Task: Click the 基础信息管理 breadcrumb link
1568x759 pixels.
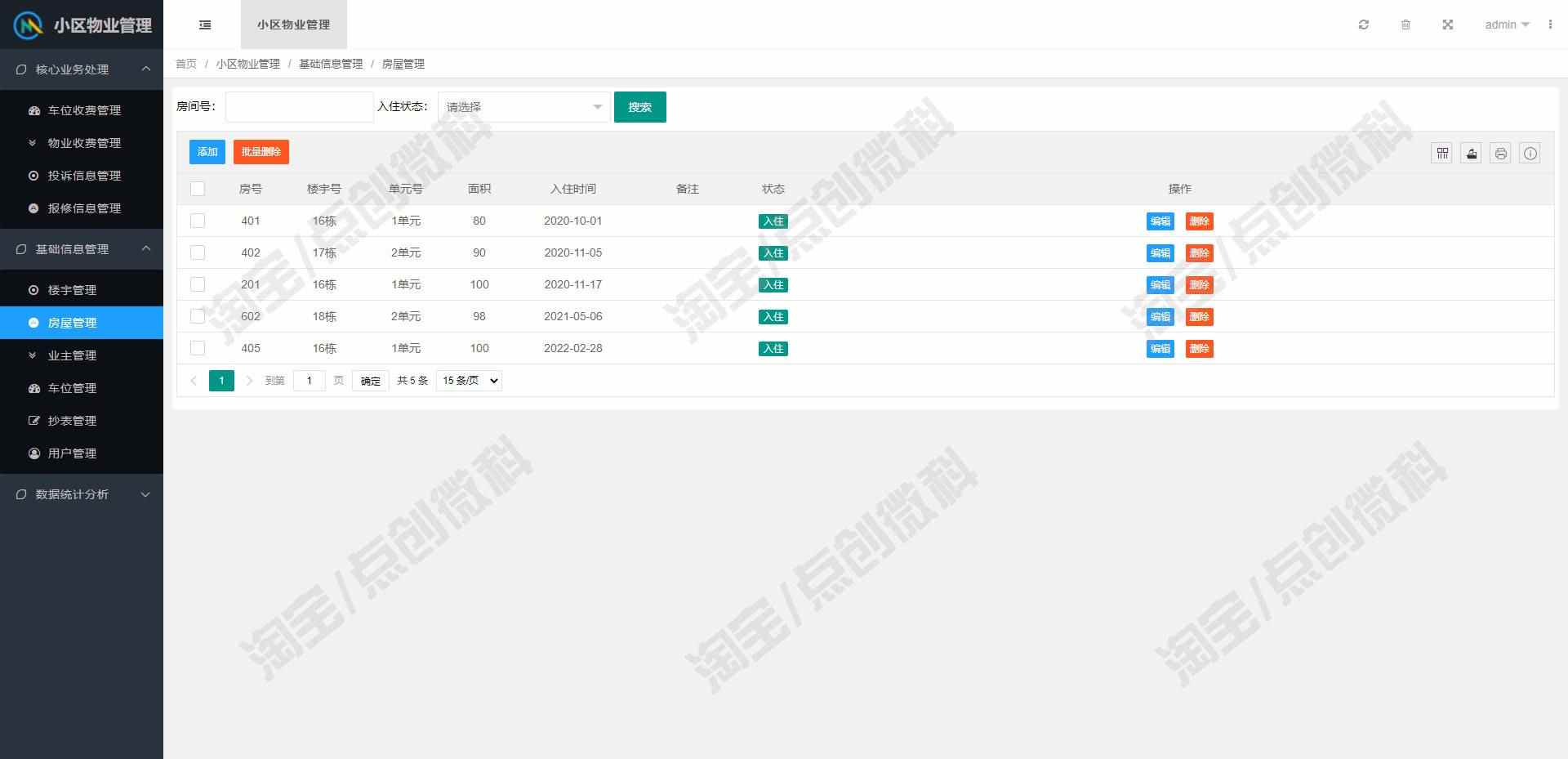Action: [331, 64]
